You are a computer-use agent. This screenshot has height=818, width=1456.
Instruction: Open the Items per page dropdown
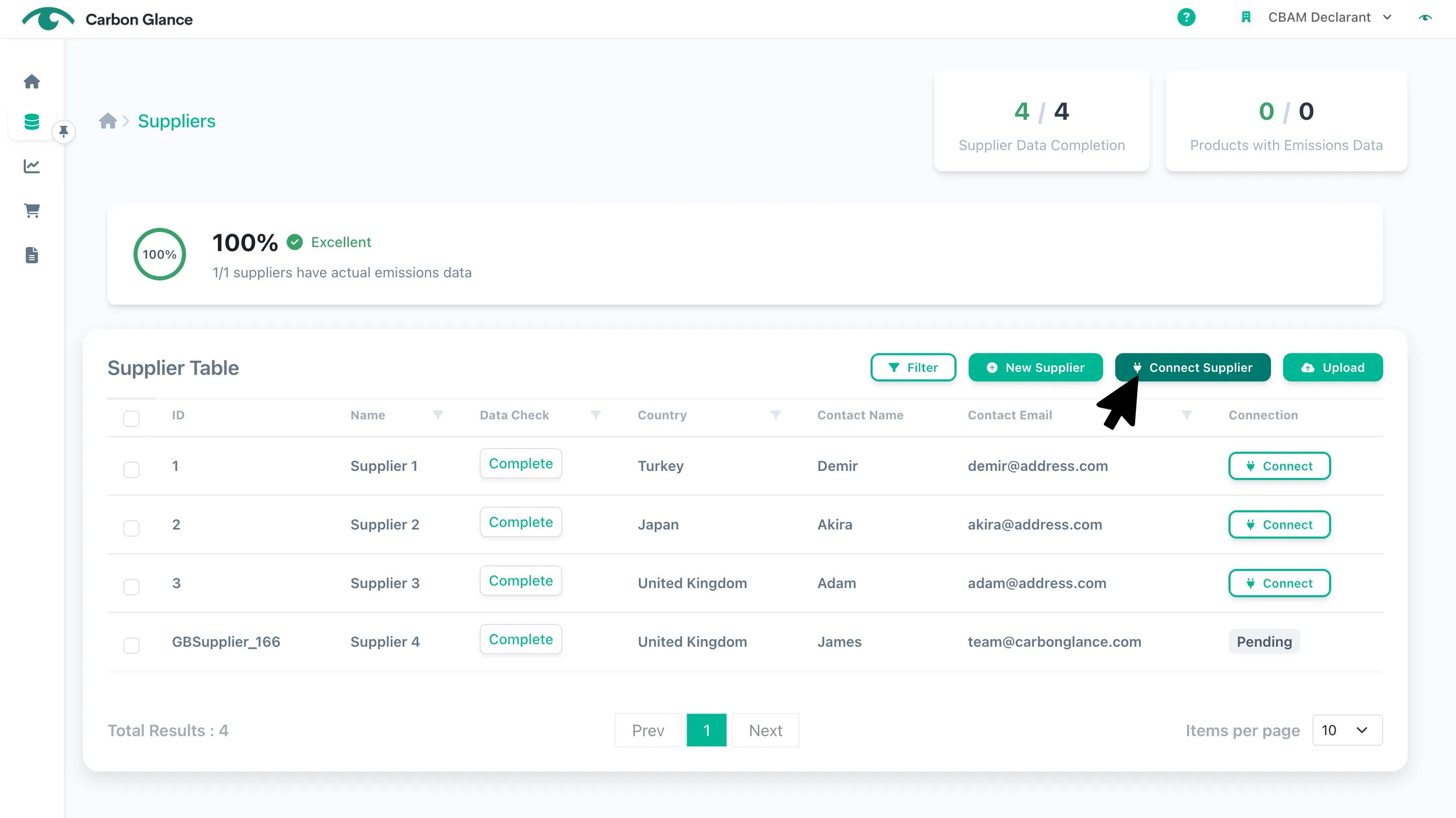[1347, 730]
